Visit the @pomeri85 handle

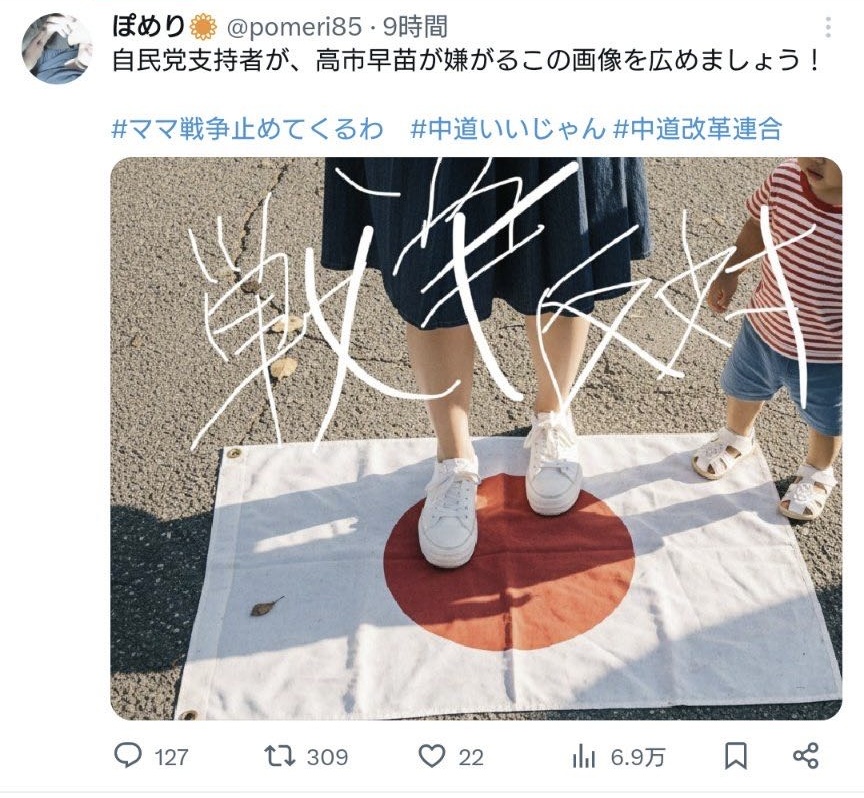(294, 27)
